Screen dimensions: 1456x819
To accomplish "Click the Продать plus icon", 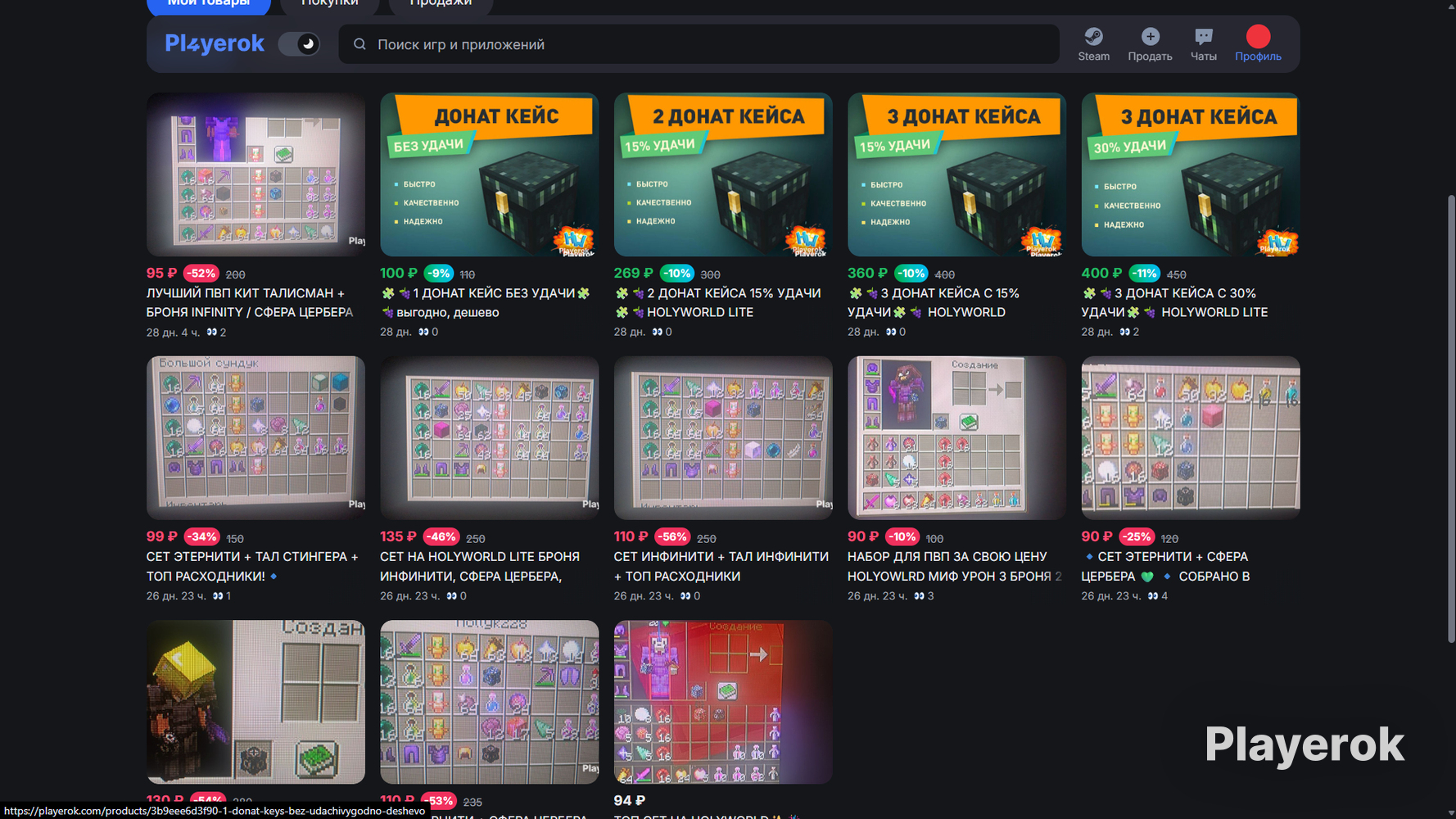I will point(1150,36).
